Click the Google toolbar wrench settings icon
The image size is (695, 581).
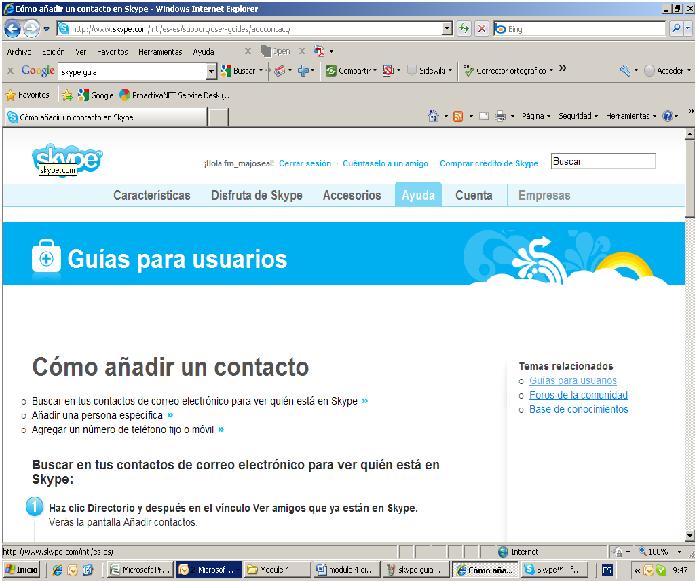point(625,70)
